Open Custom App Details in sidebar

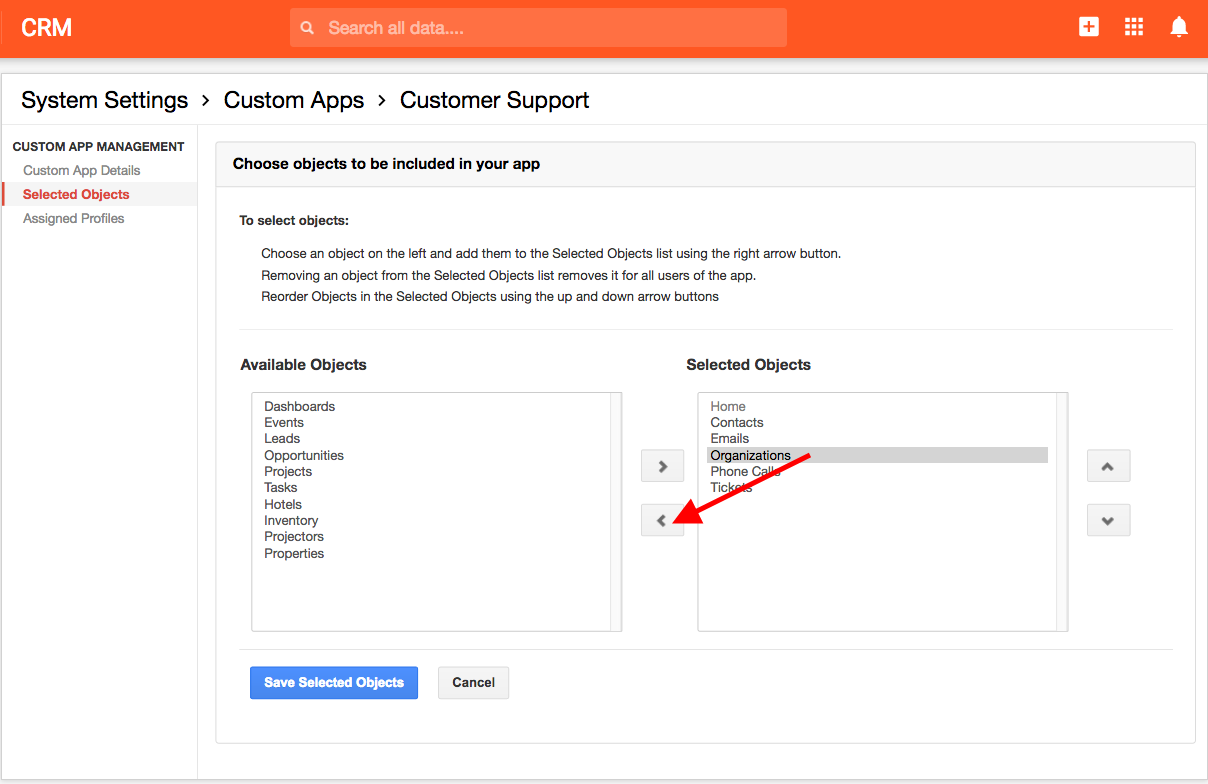pos(82,170)
